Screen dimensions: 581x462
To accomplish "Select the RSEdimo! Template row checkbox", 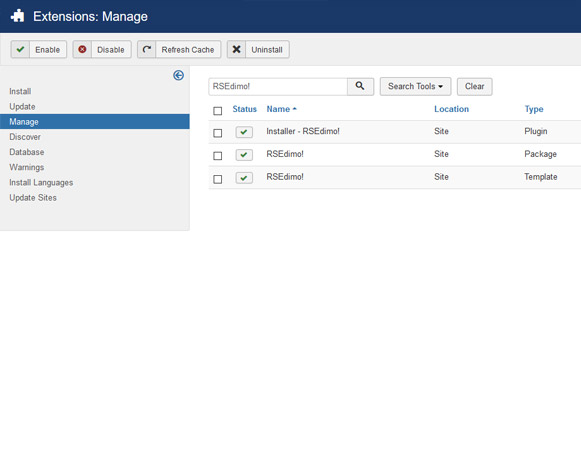I will [x=218, y=179].
